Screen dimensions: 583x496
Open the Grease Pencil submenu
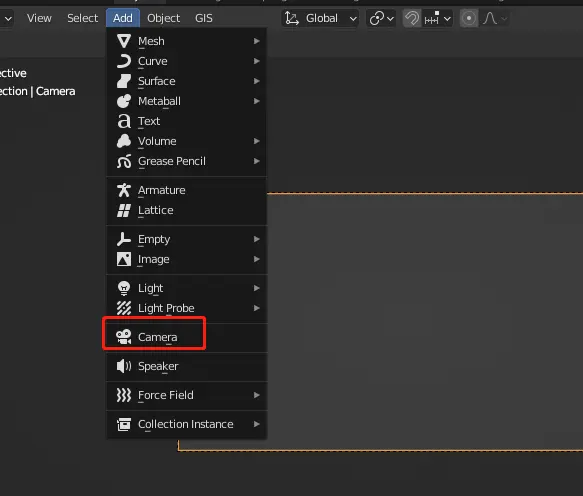point(187,161)
